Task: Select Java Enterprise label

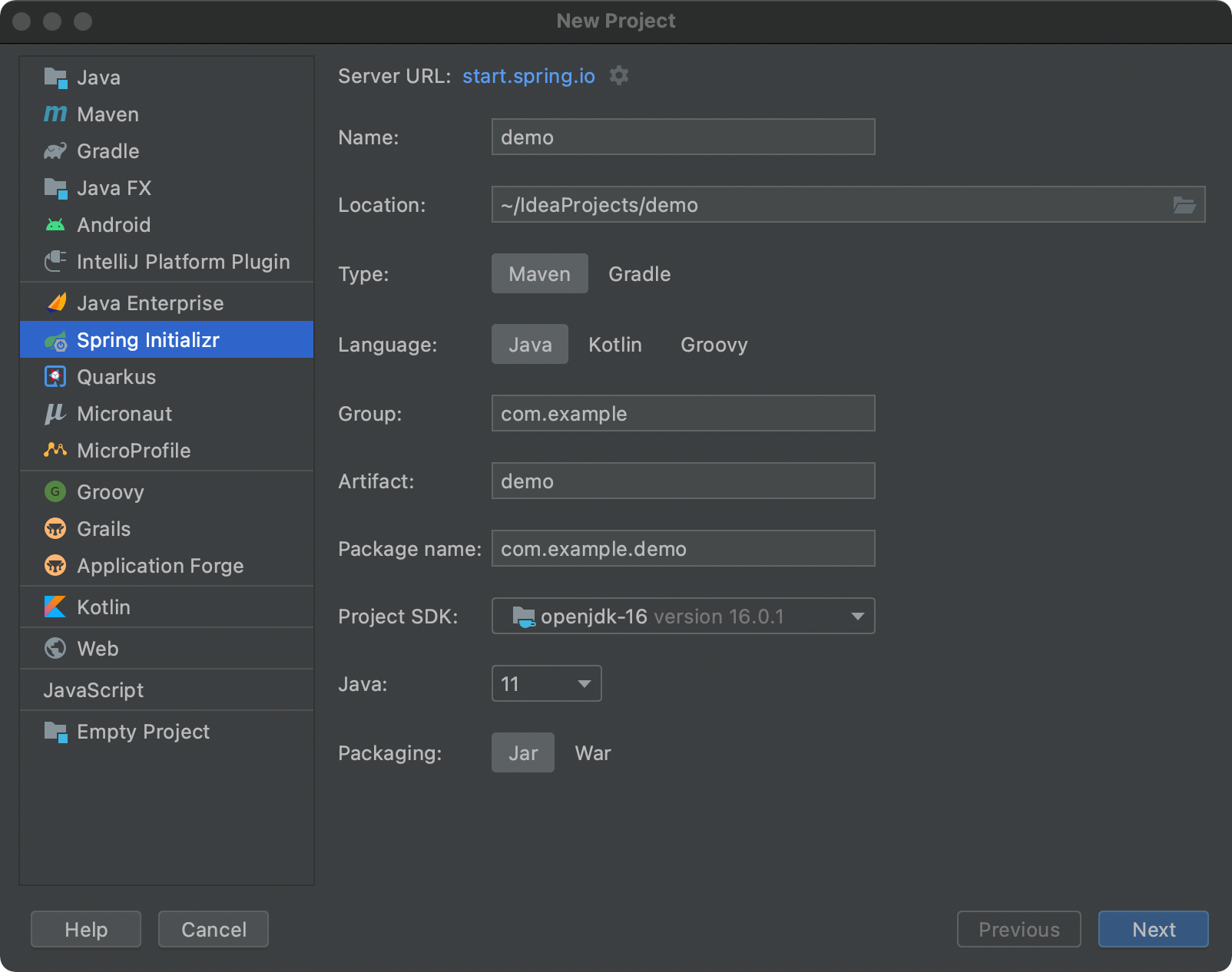Action: tap(151, 303)
